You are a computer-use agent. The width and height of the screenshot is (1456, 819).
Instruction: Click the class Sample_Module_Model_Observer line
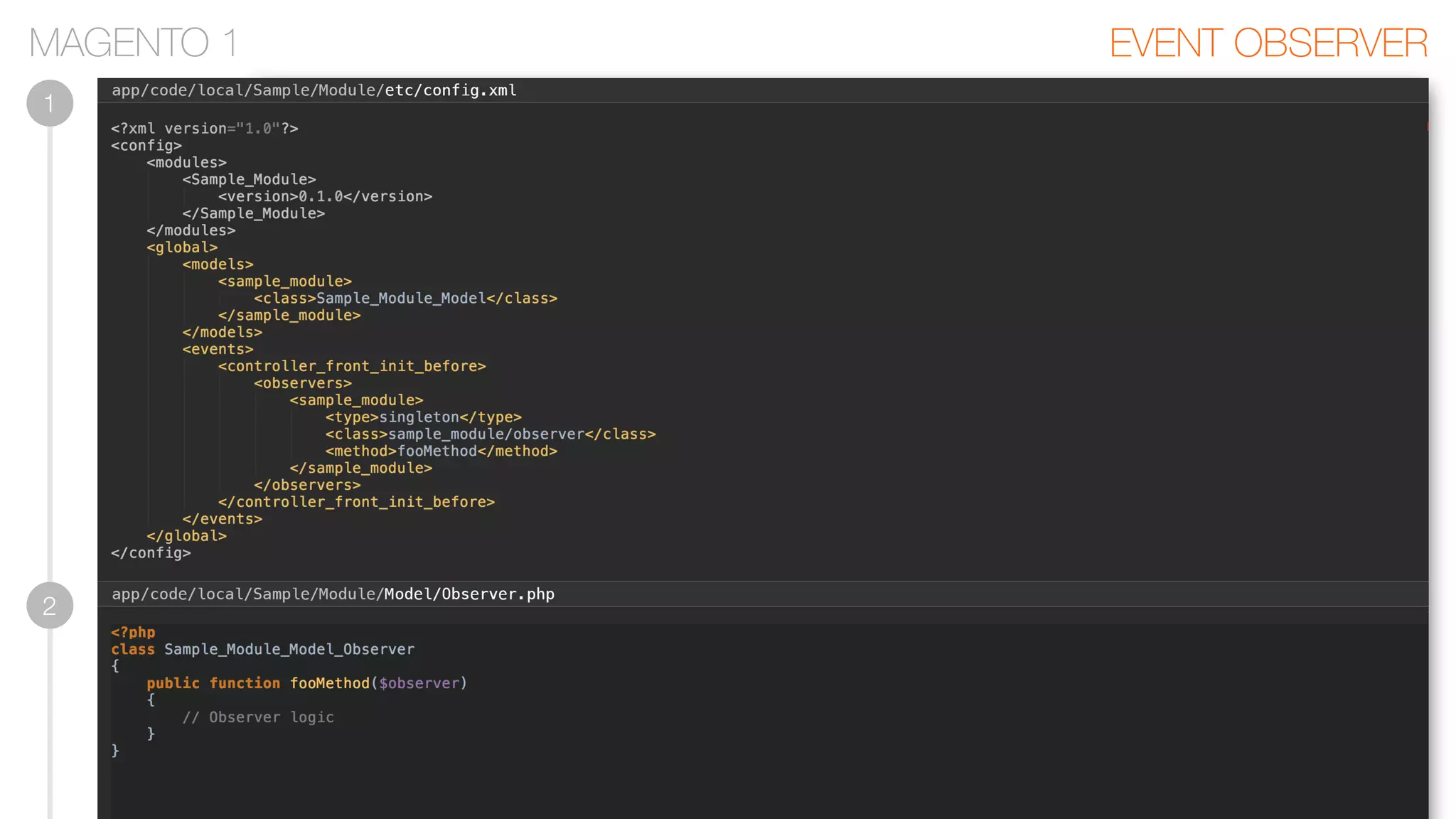[x=262, y=650]
